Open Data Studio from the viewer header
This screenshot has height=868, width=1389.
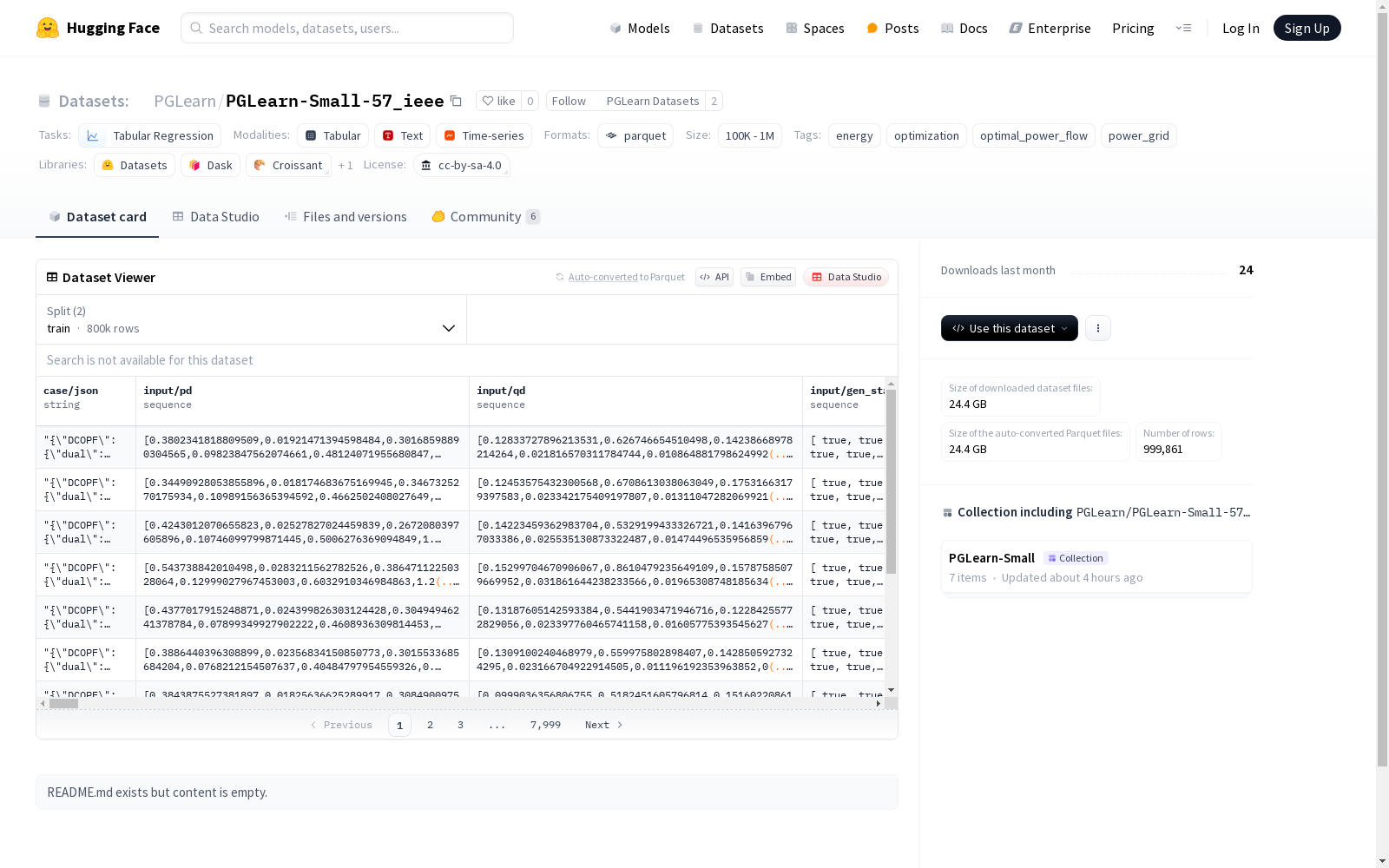click(846, 277)
